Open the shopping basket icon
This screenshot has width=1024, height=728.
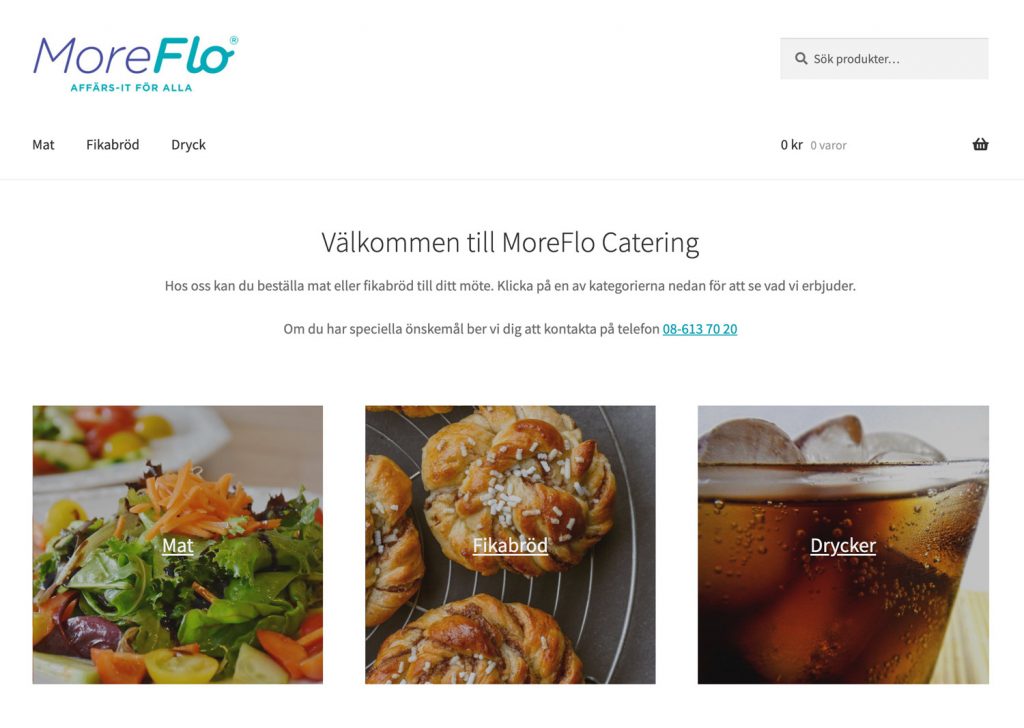pos(980,144)
